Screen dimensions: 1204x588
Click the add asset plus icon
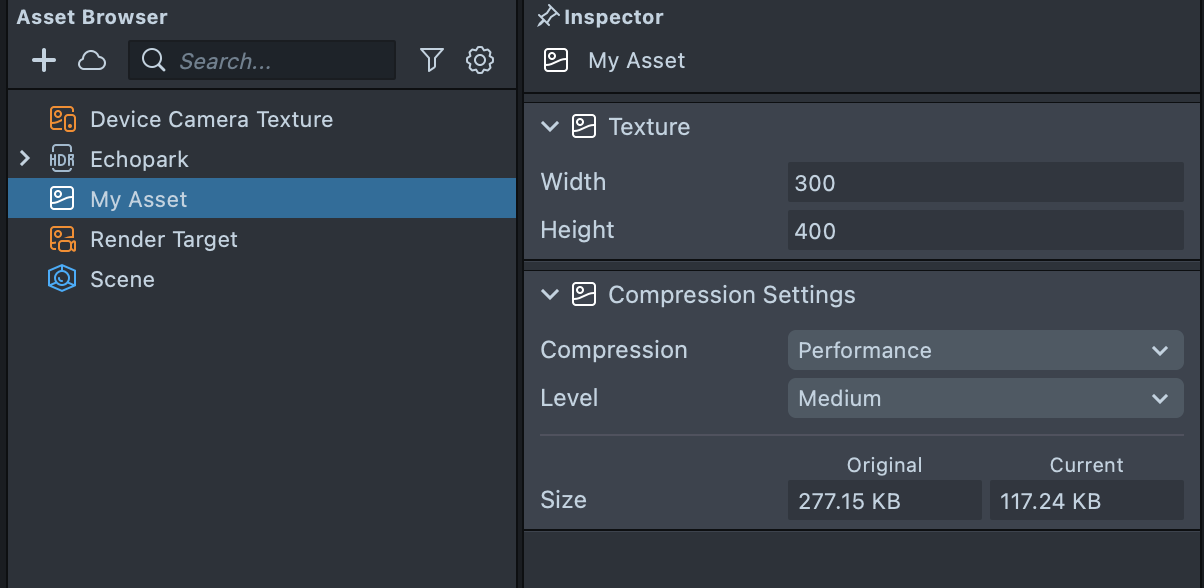pos(44,61)
